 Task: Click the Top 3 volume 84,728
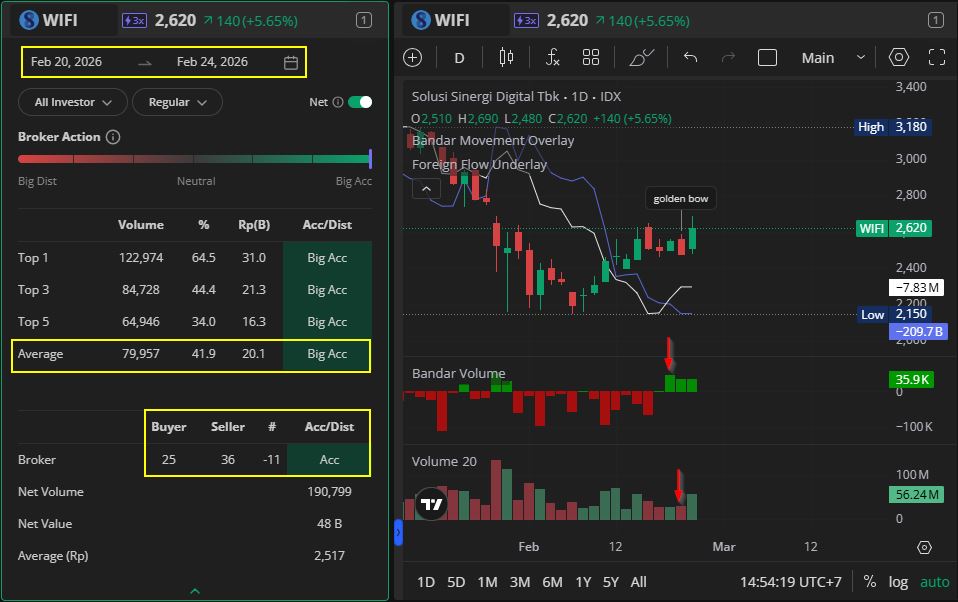coord(141,290)
